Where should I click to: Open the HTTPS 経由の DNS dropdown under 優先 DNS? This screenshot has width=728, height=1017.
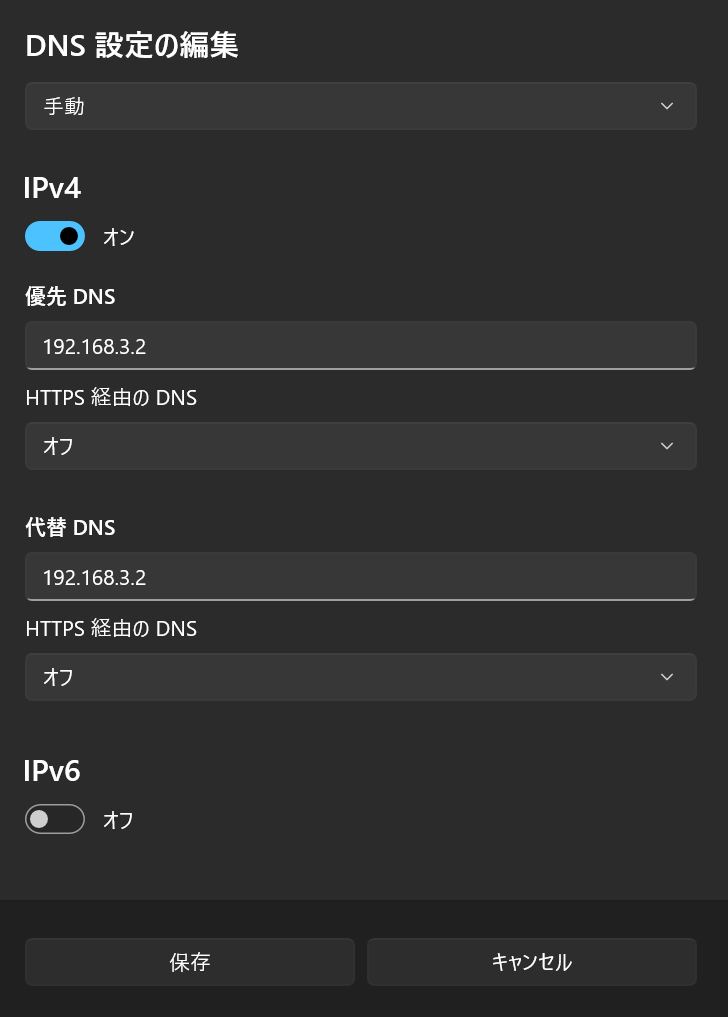[360, 446]
